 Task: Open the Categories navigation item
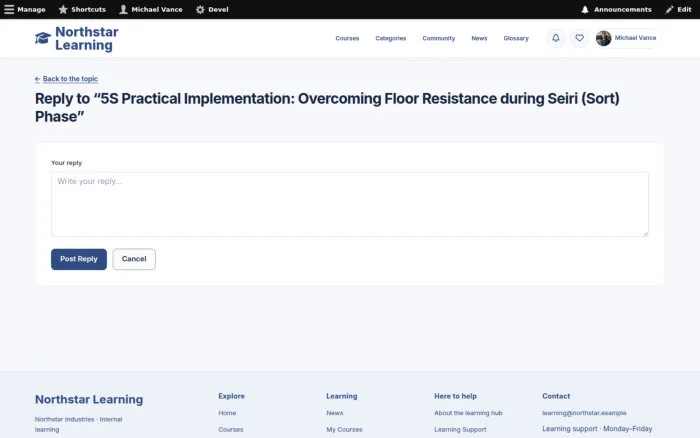(x=391, y=38)
